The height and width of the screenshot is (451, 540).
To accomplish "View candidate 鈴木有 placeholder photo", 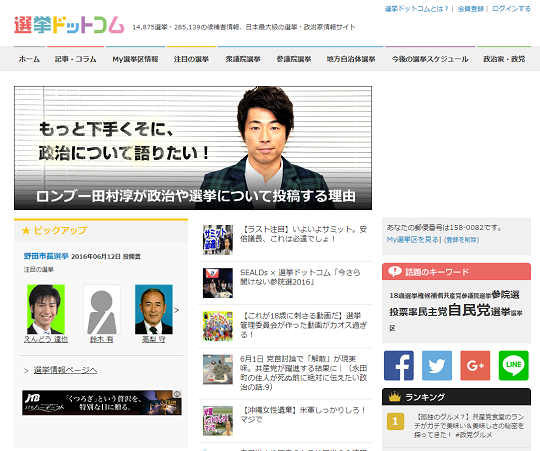I will 102,309.
